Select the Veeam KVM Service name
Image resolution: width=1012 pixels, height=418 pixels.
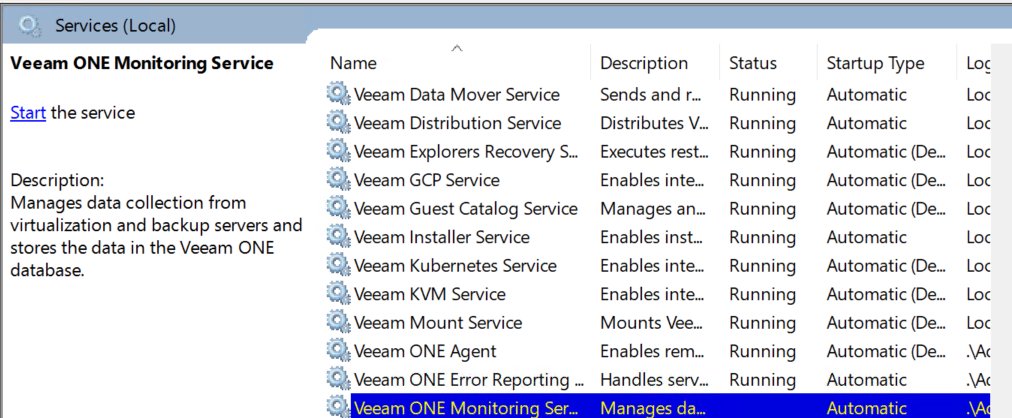(430, 294)
